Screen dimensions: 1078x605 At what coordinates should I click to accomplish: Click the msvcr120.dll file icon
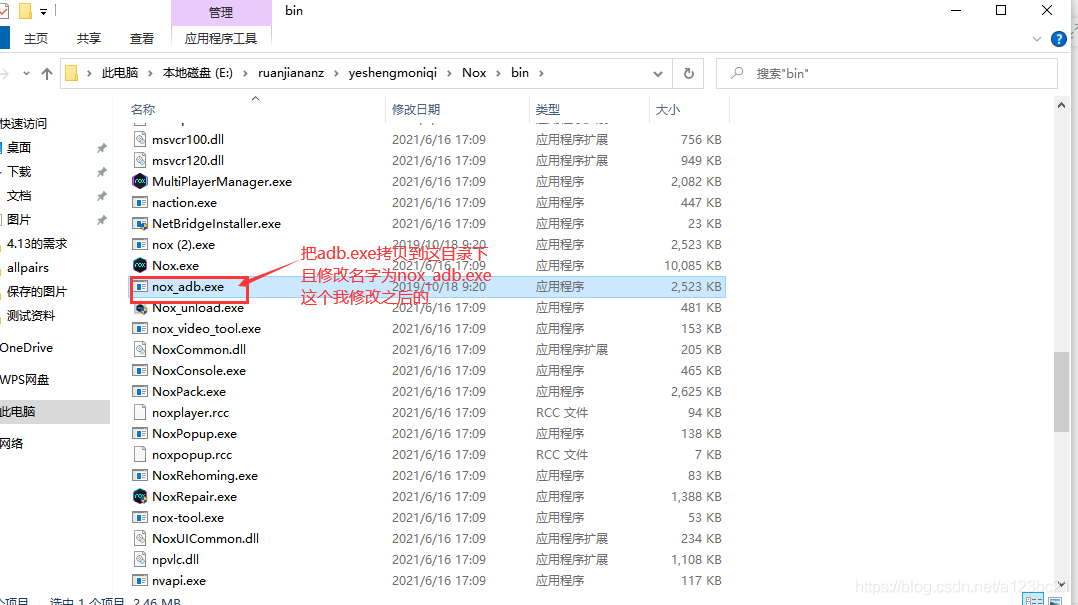tap(140, 160)
